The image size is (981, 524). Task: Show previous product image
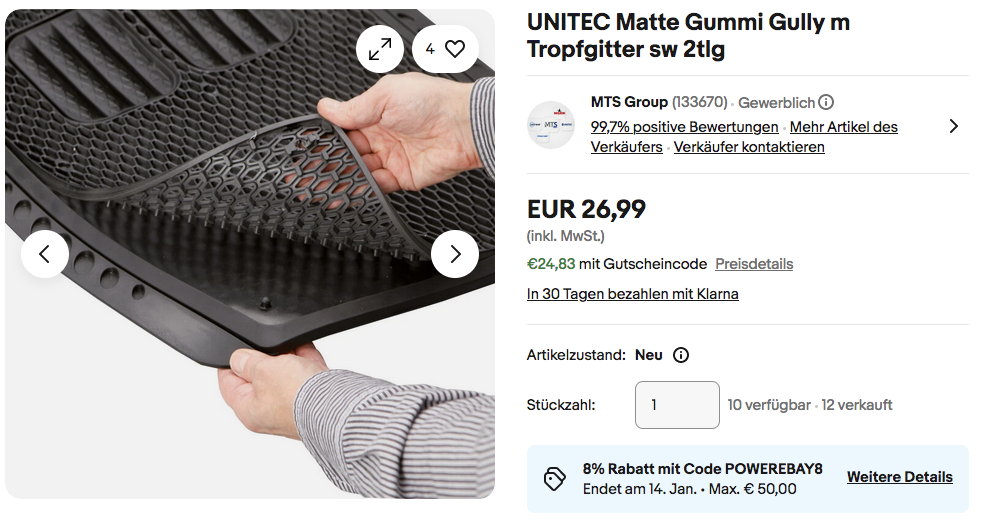tap(45, 254)
